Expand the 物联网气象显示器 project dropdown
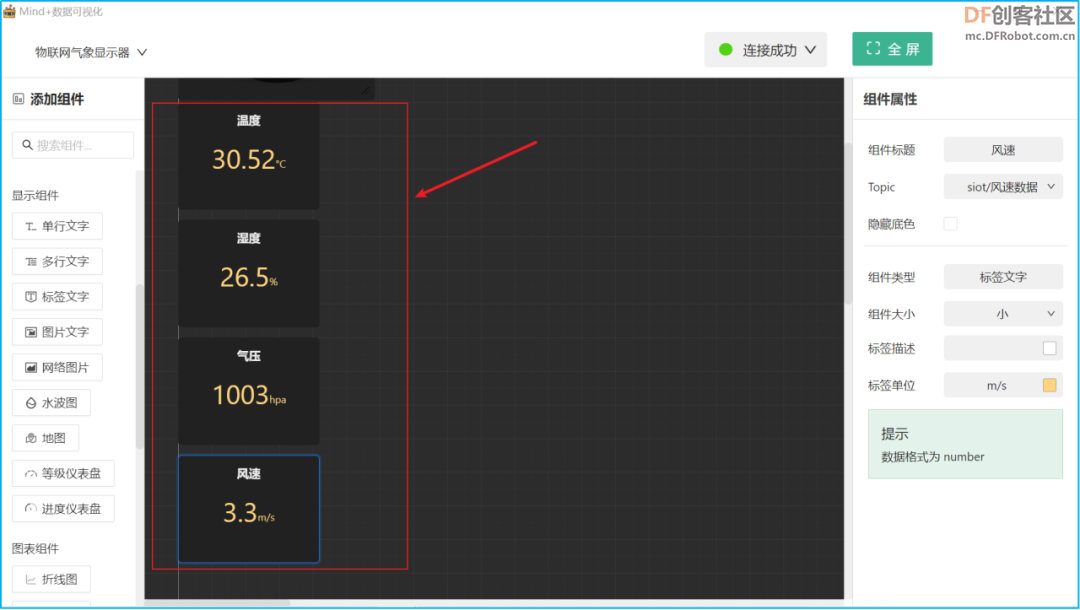Viewport: 1080px width, 610px height. tap(91, 52)
